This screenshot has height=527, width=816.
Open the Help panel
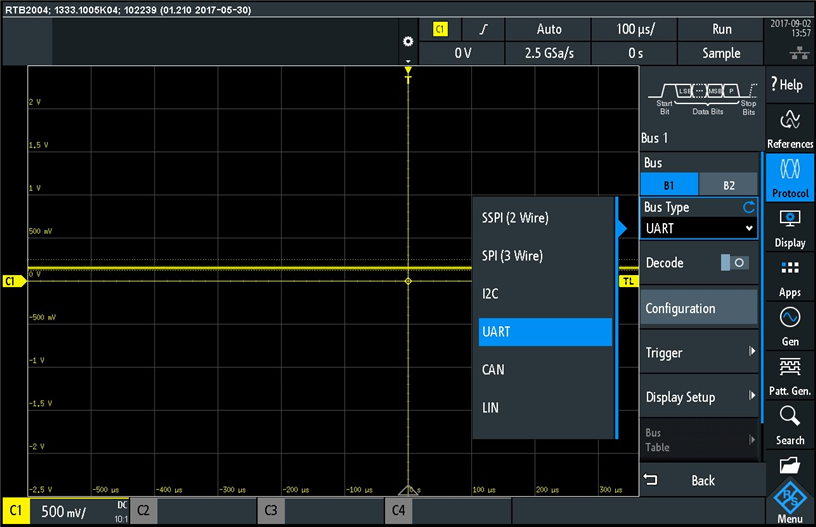(789, 84)
